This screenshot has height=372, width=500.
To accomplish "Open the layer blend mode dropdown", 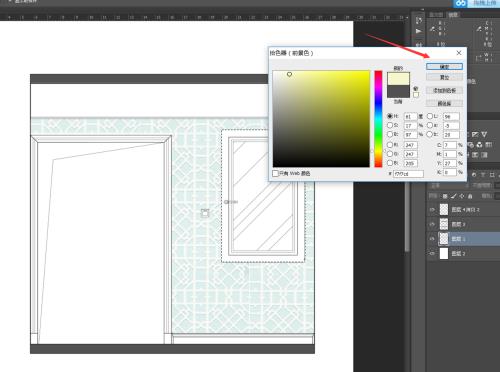I will point(447,185).
